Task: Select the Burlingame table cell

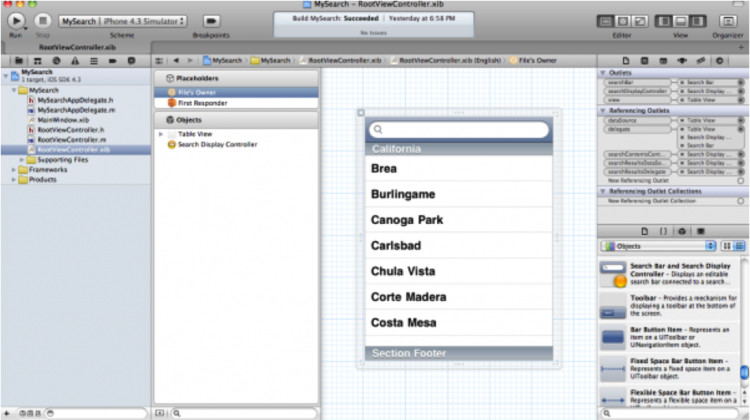Action: (459, 194)
